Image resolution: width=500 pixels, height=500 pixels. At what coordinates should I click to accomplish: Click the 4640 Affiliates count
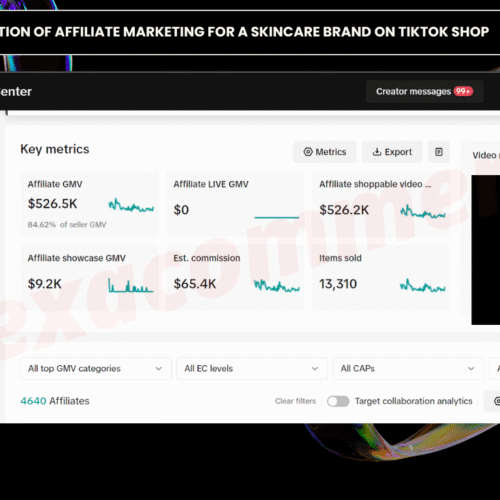[55, 401]
